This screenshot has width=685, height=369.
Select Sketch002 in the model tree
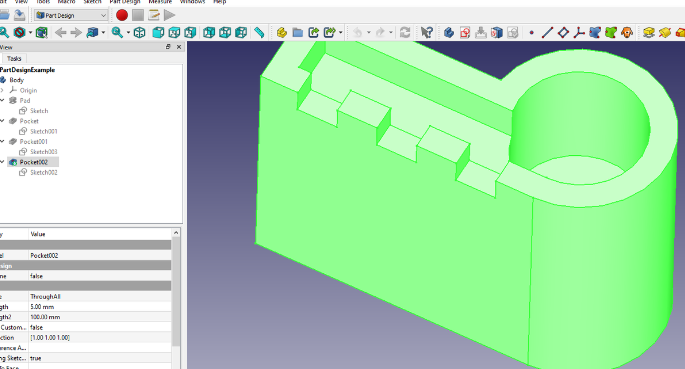tap(44, 172)
